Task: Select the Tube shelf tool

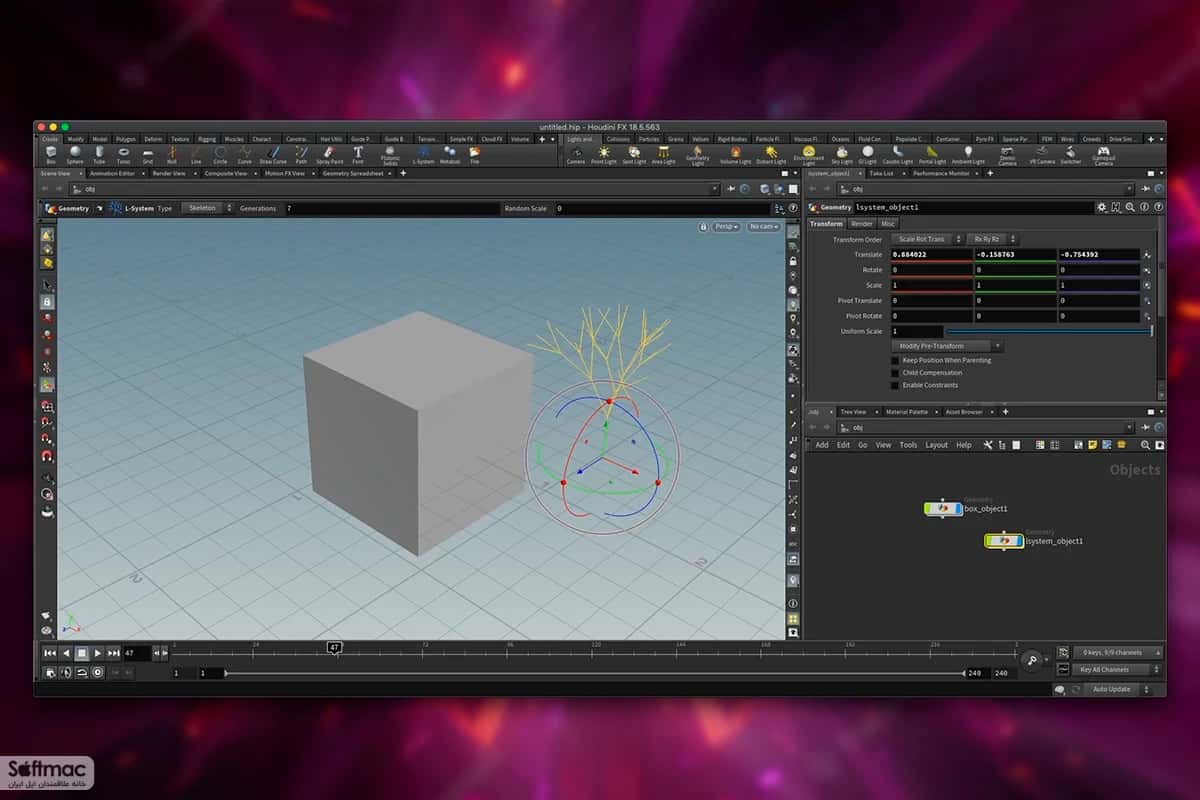Action: point(99,154)
